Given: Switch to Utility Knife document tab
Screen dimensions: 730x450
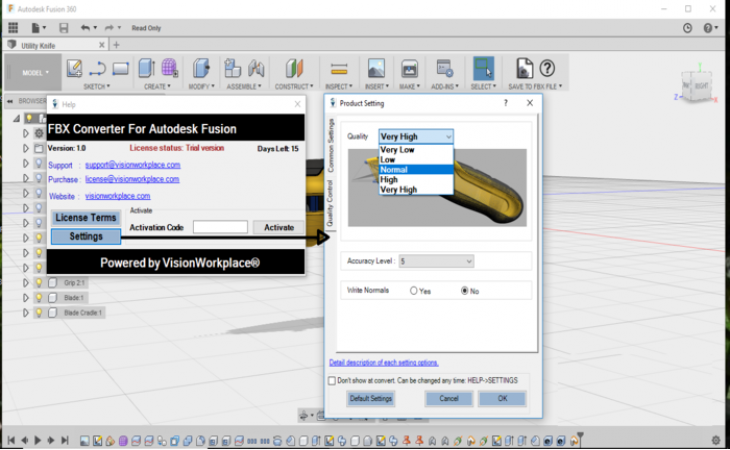Looking at the screenshot, I should (x=56, y=45).
